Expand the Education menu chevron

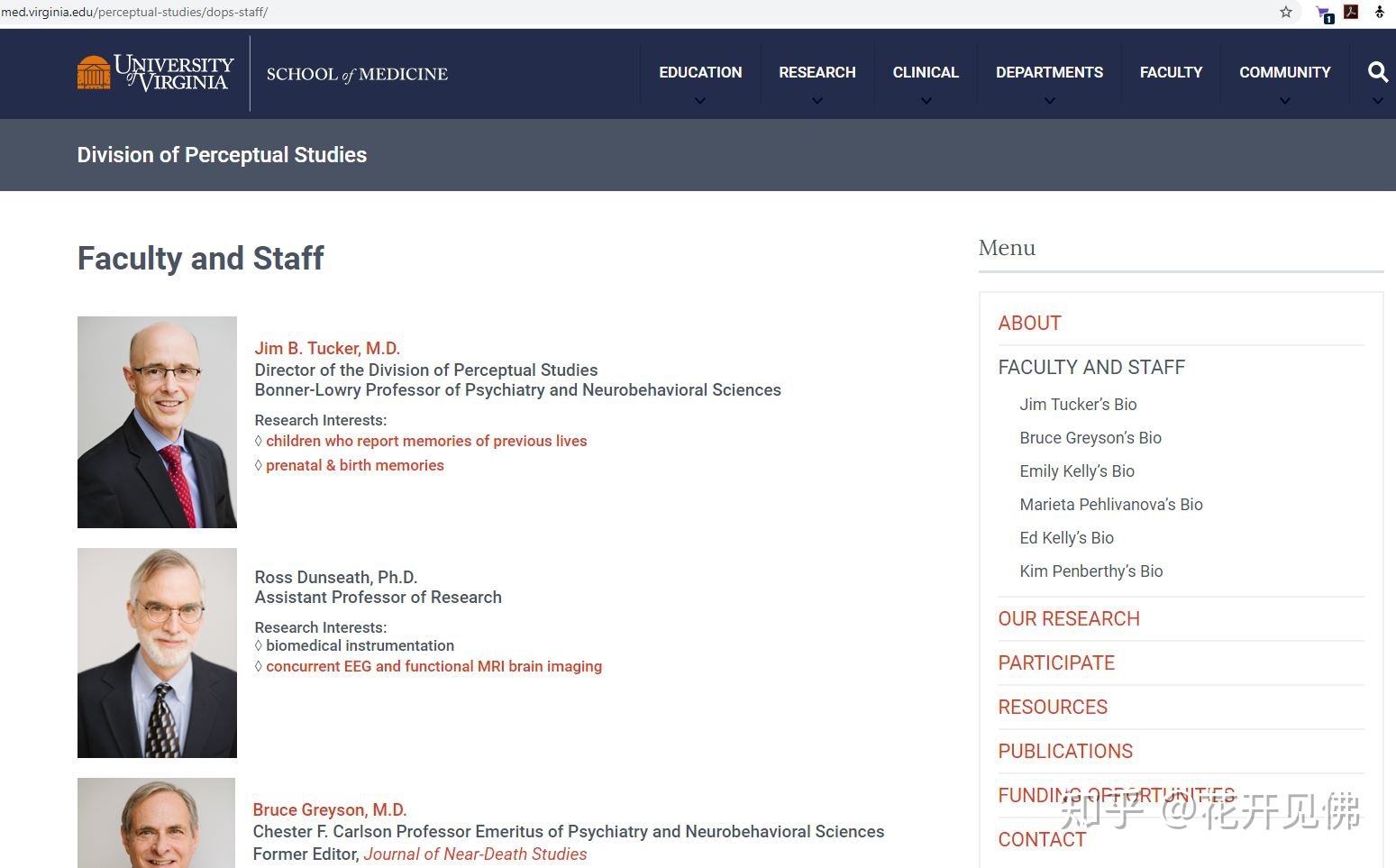700,101
